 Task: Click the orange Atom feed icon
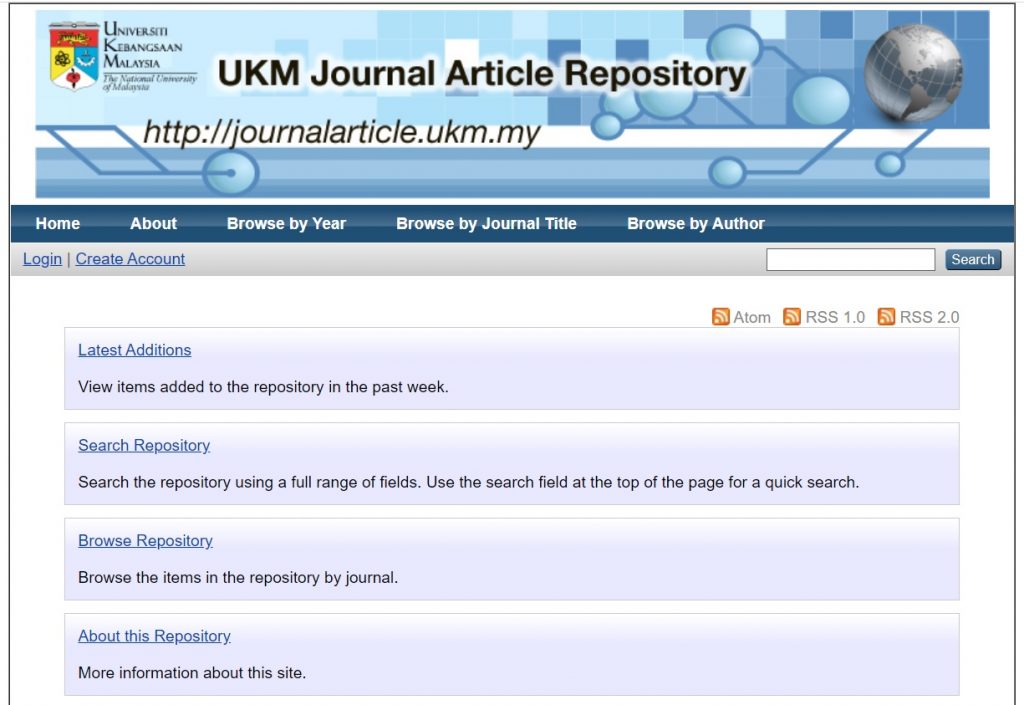point(720,317)
